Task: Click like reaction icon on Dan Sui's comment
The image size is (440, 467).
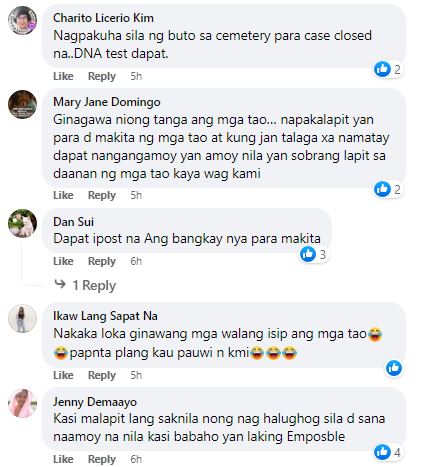Action: coord(308,254)
